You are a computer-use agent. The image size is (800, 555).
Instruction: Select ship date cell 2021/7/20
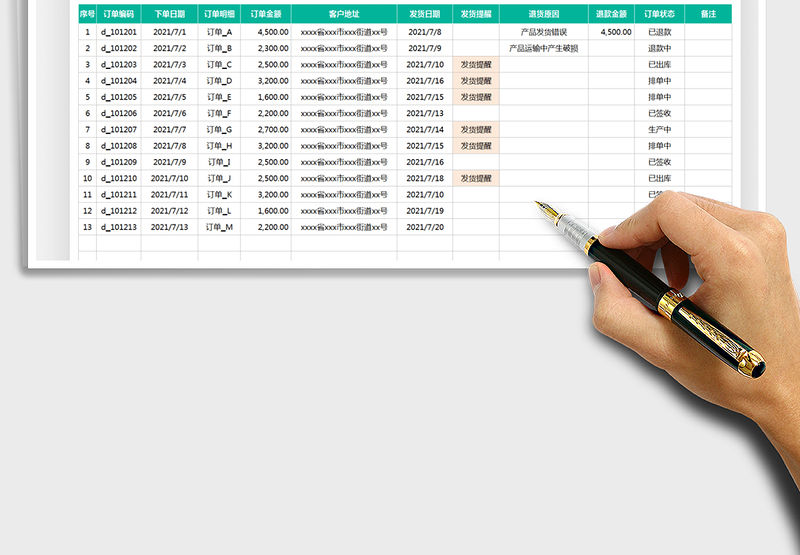point(425,227)
